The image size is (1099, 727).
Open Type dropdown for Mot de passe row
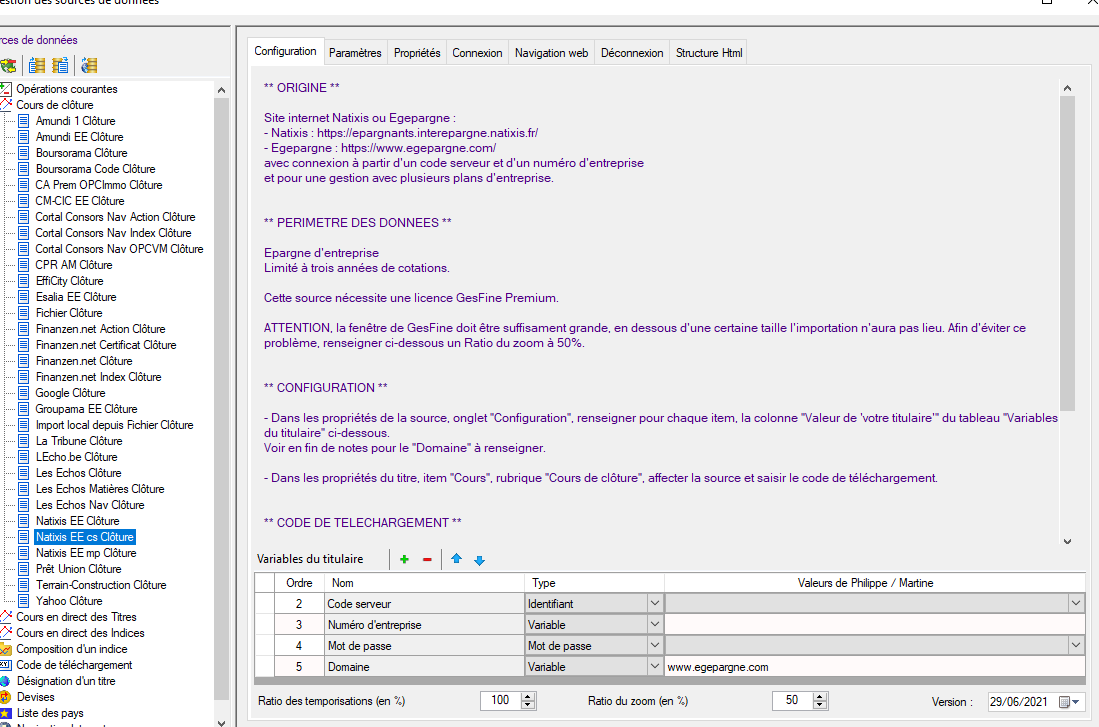pyautogui.click(x=654, y=646)
